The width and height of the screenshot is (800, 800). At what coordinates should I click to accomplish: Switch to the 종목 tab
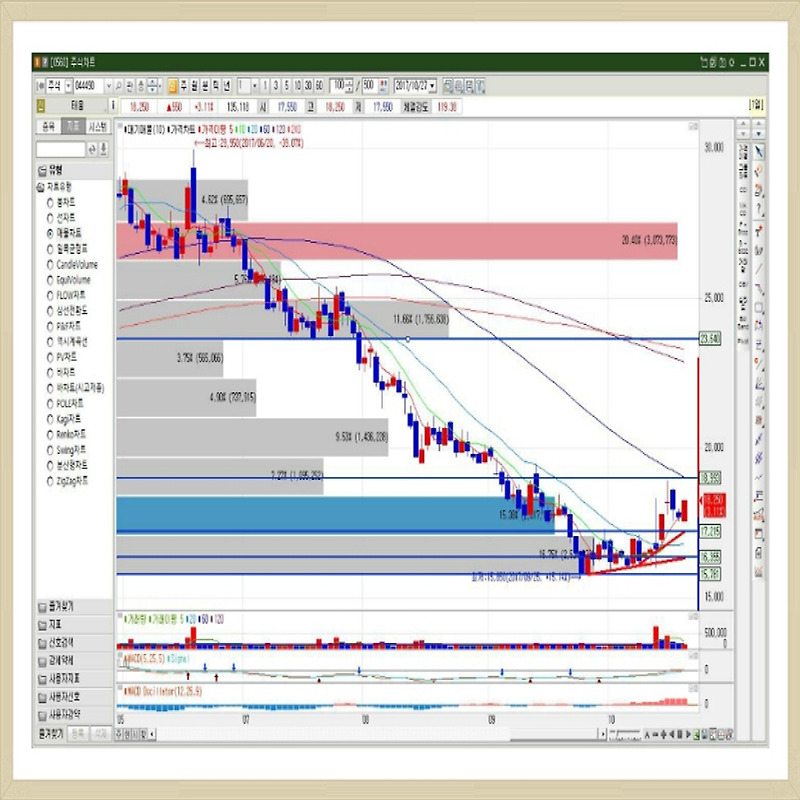coord(47,127)
